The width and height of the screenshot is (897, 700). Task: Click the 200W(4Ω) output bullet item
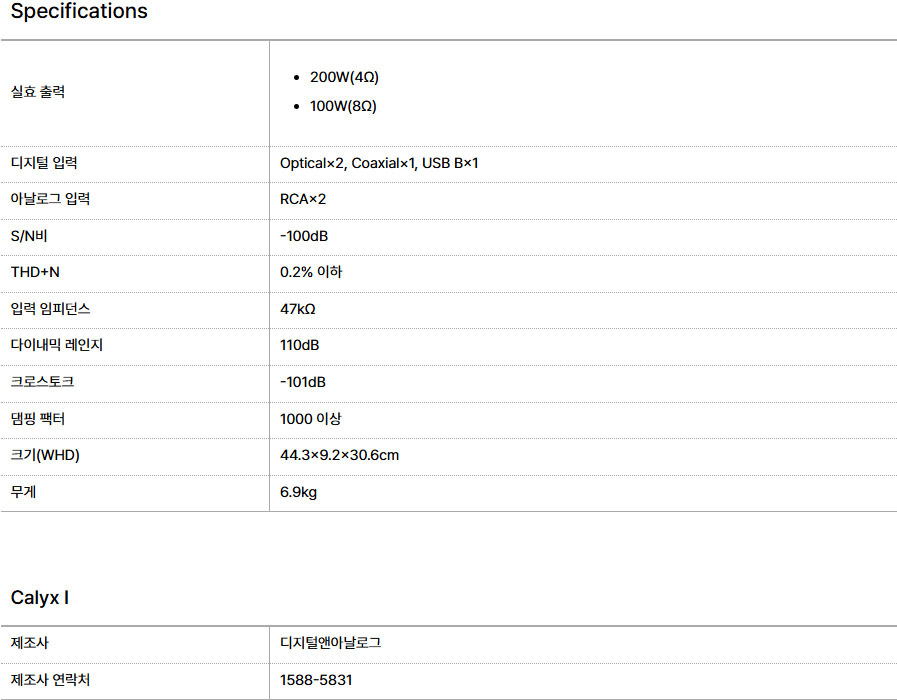click(x=344, y=77)
